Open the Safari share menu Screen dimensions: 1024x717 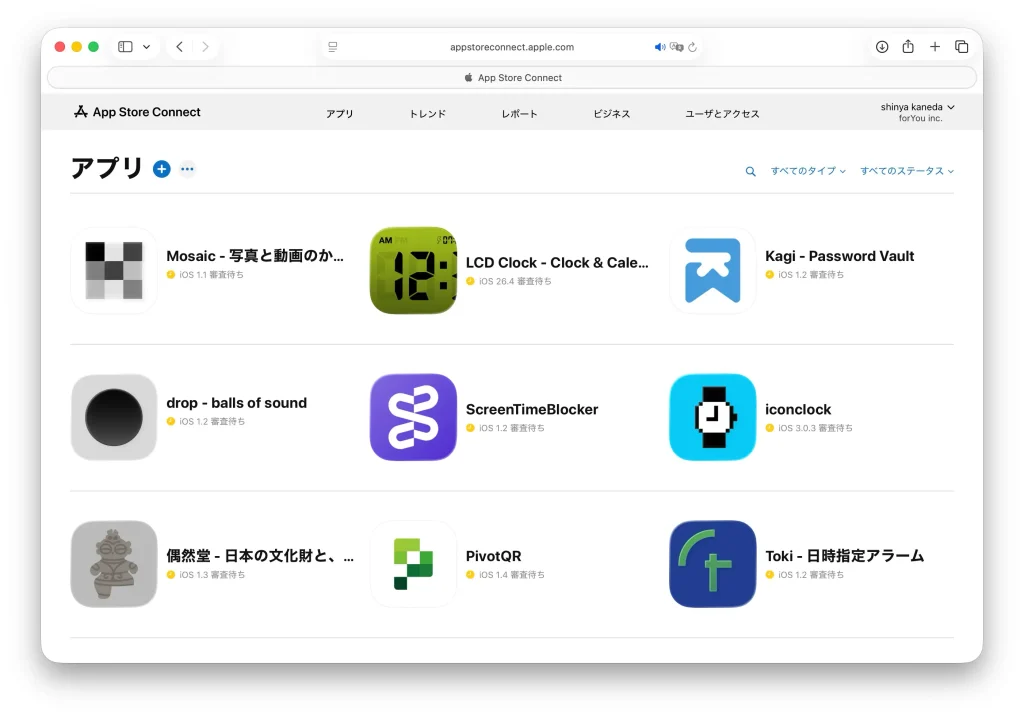point(908,46)
